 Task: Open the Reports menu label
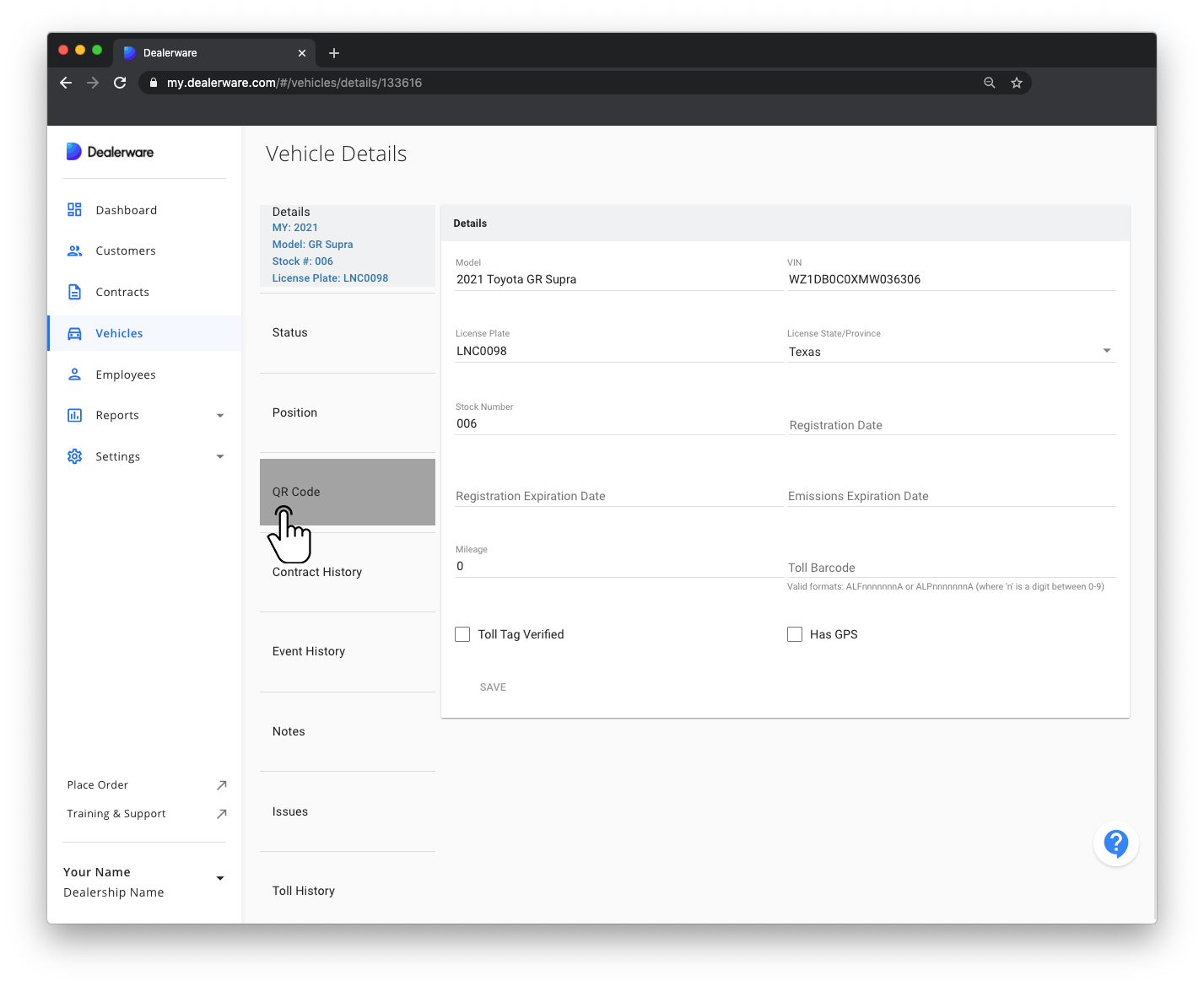(x=117, y=415)
